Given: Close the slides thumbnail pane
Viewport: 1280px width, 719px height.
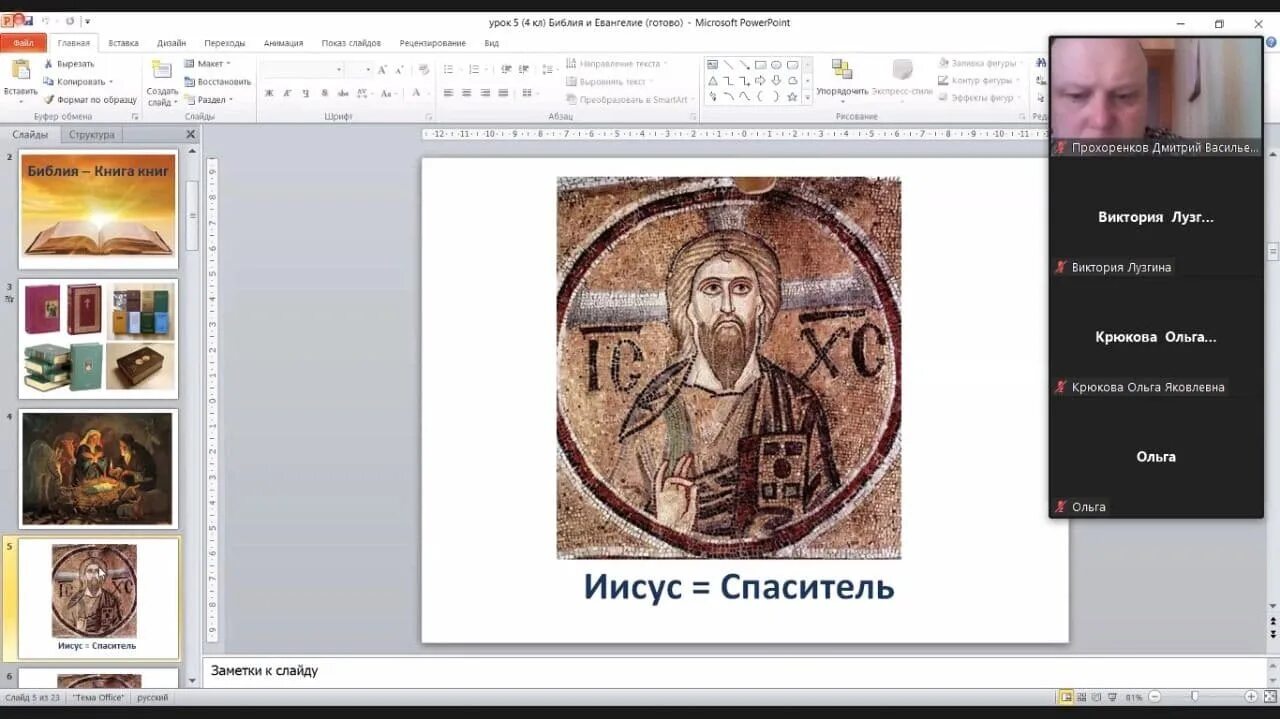Looking at the screenshot, I should (191, 134).
